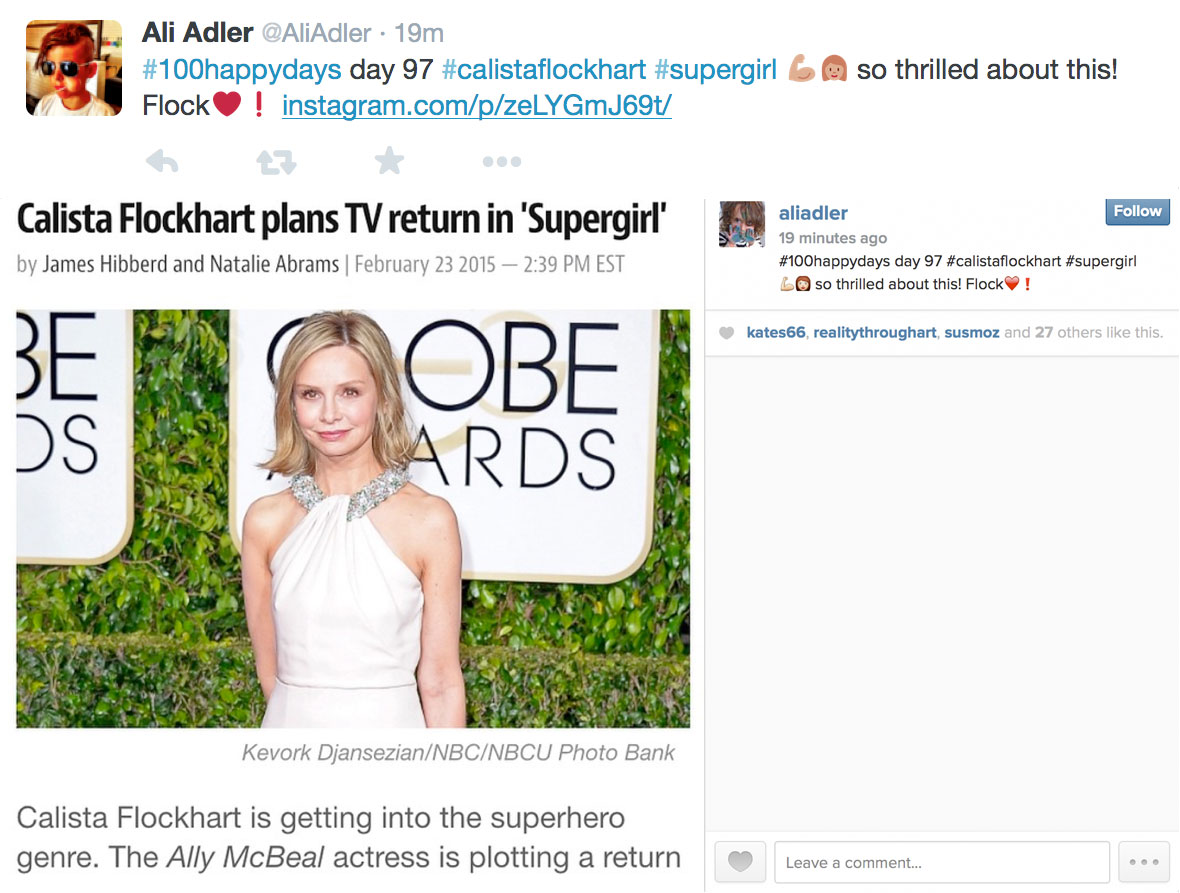Retweet Ali Adler's tweet
1180x893 pixels.
276,162
